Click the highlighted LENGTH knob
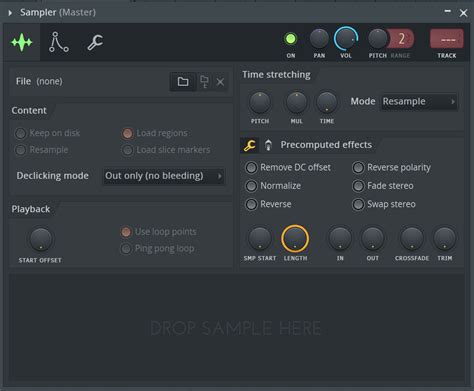The image size is (474, 391). 295,239
